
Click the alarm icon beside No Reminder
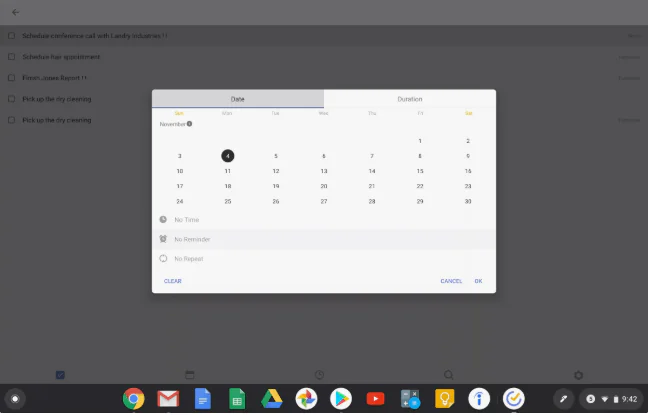point(163,239)
